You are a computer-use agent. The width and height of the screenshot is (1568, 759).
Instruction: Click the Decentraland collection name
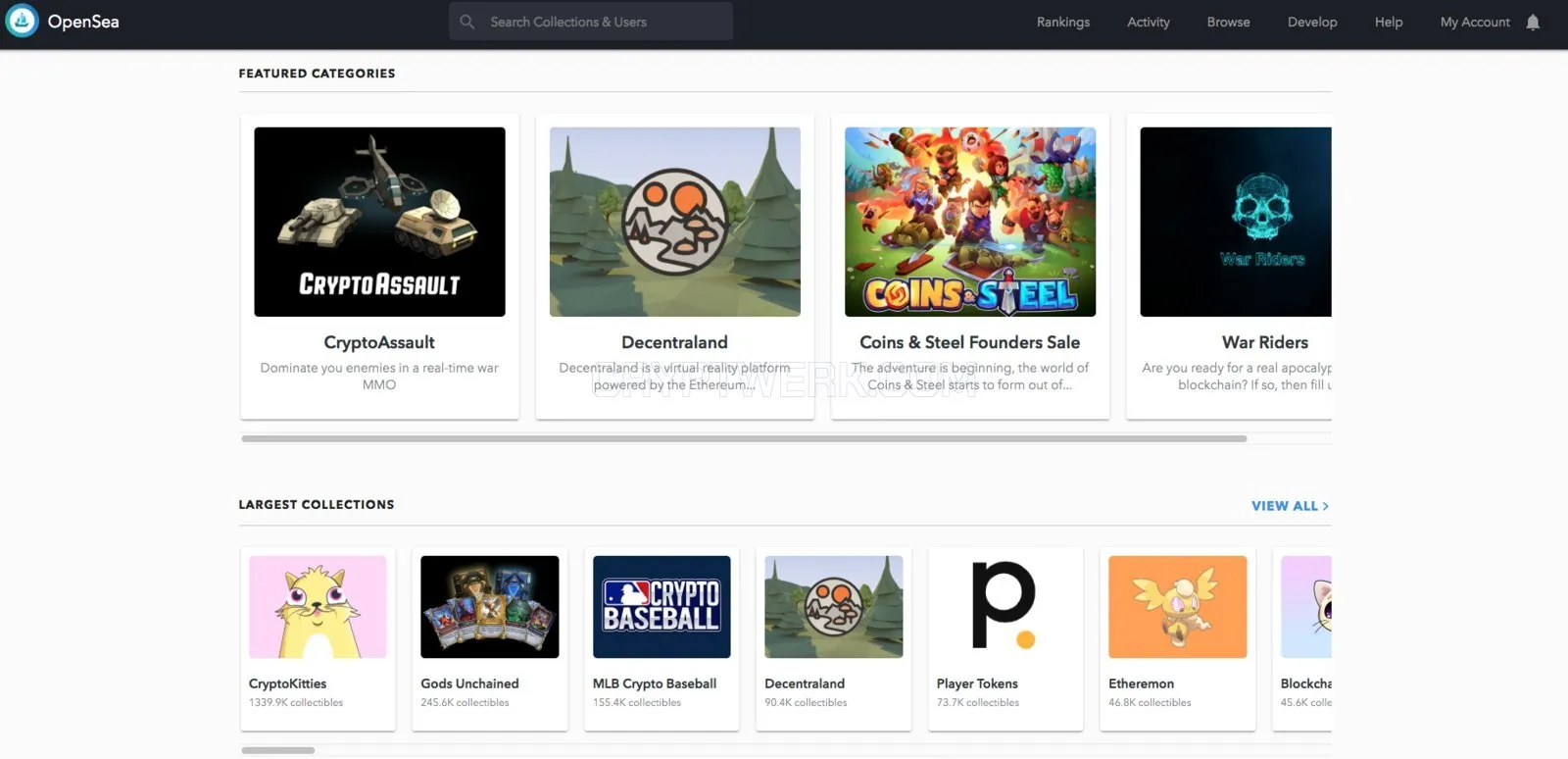[805, 683]
